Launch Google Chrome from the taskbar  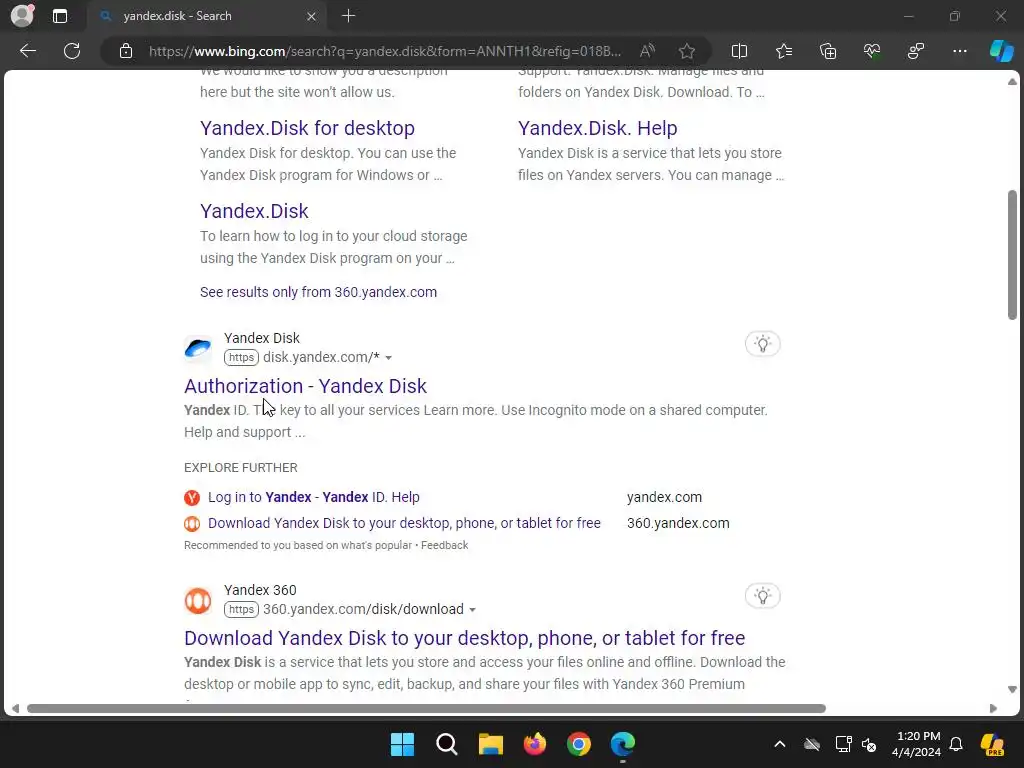click(579, 744)
